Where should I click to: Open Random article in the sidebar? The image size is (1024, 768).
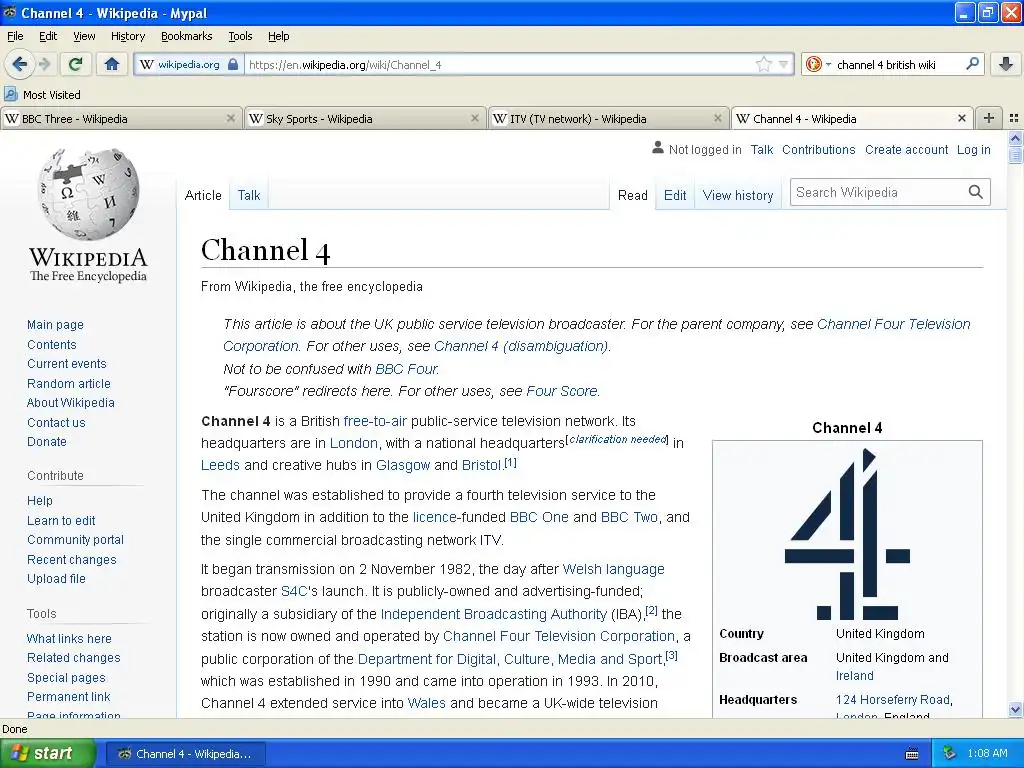point(69,383)
